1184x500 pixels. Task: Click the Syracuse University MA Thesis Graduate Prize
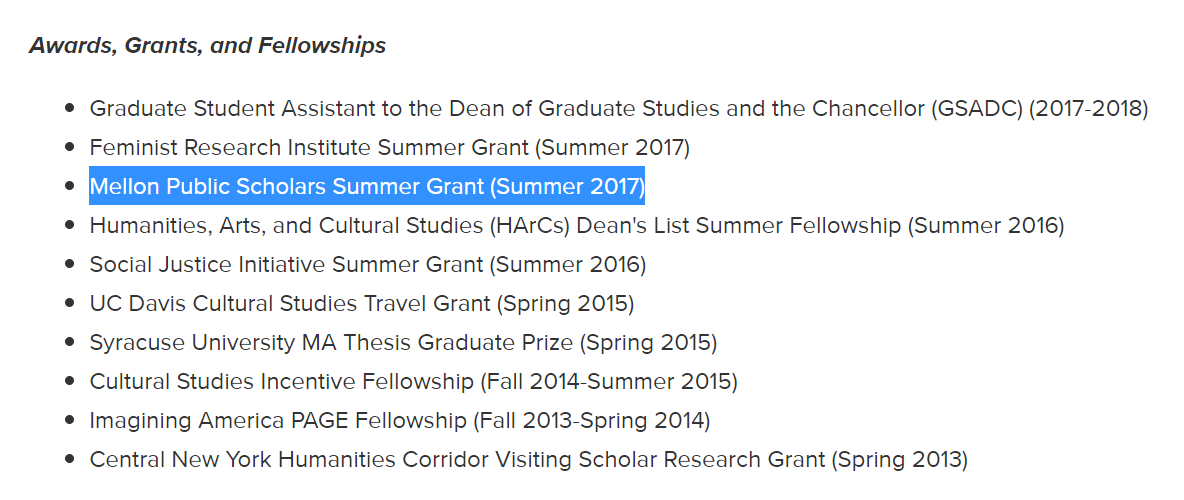pos(403,343)
